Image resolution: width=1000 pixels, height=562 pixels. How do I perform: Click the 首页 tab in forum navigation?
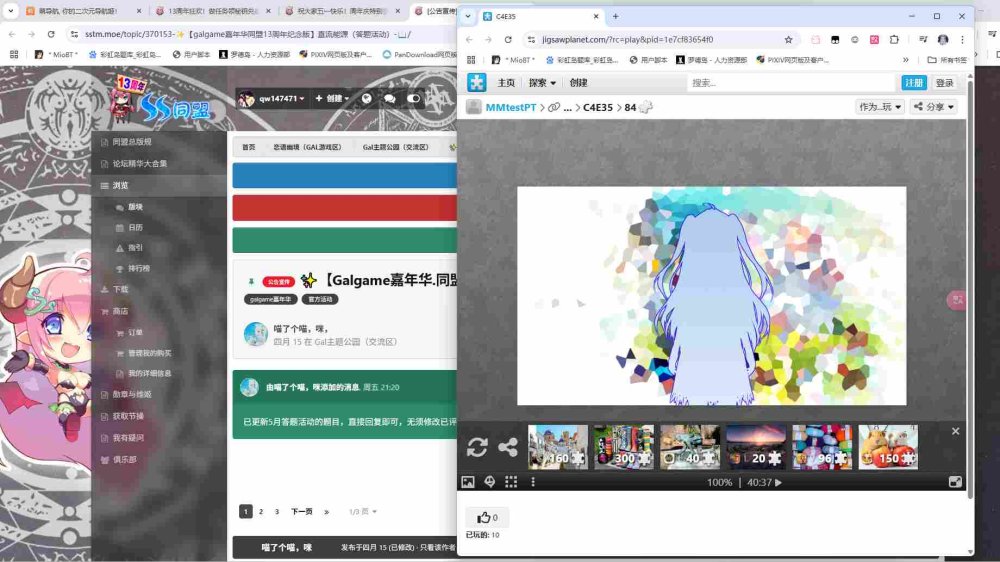point(249,147)
